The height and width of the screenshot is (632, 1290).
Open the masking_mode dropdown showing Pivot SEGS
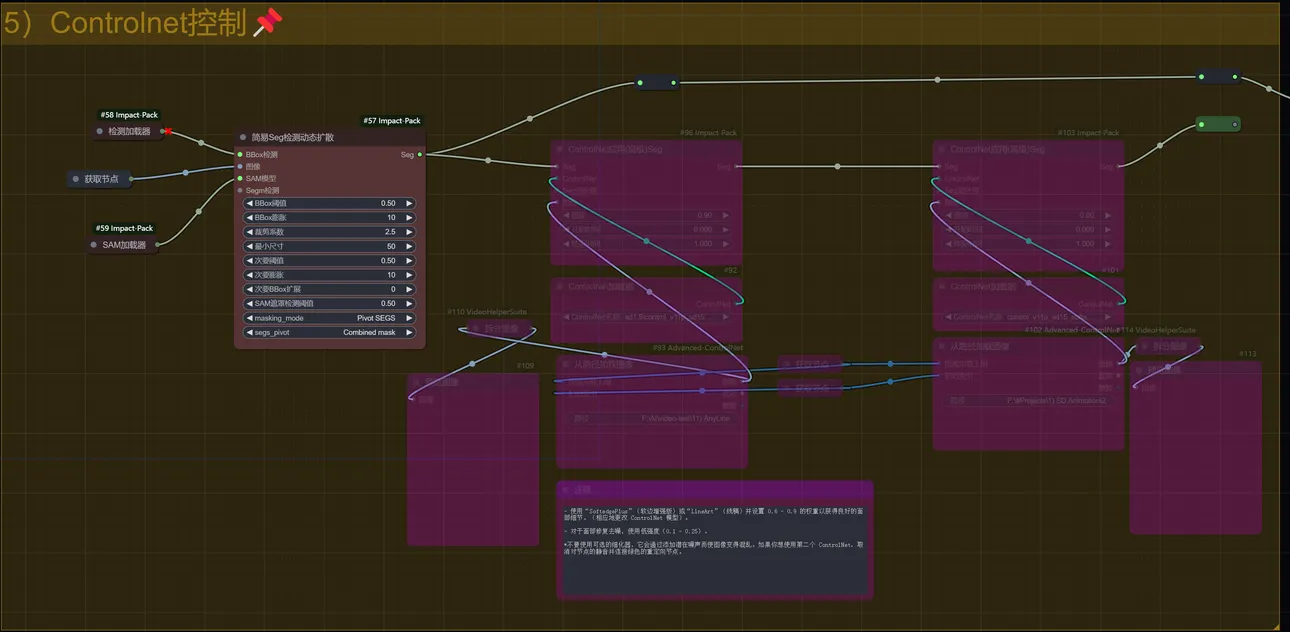pyautogui.click(x=329, y=318)
